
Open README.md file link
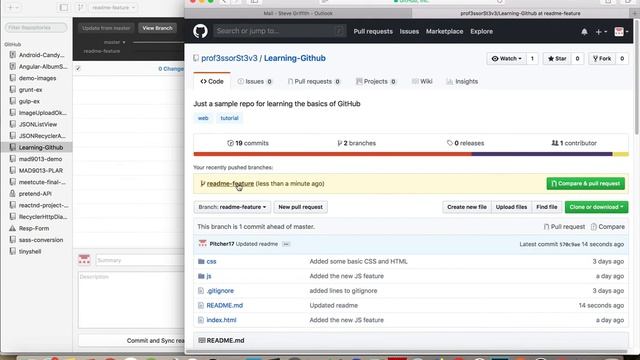click(x=224, y=305)
